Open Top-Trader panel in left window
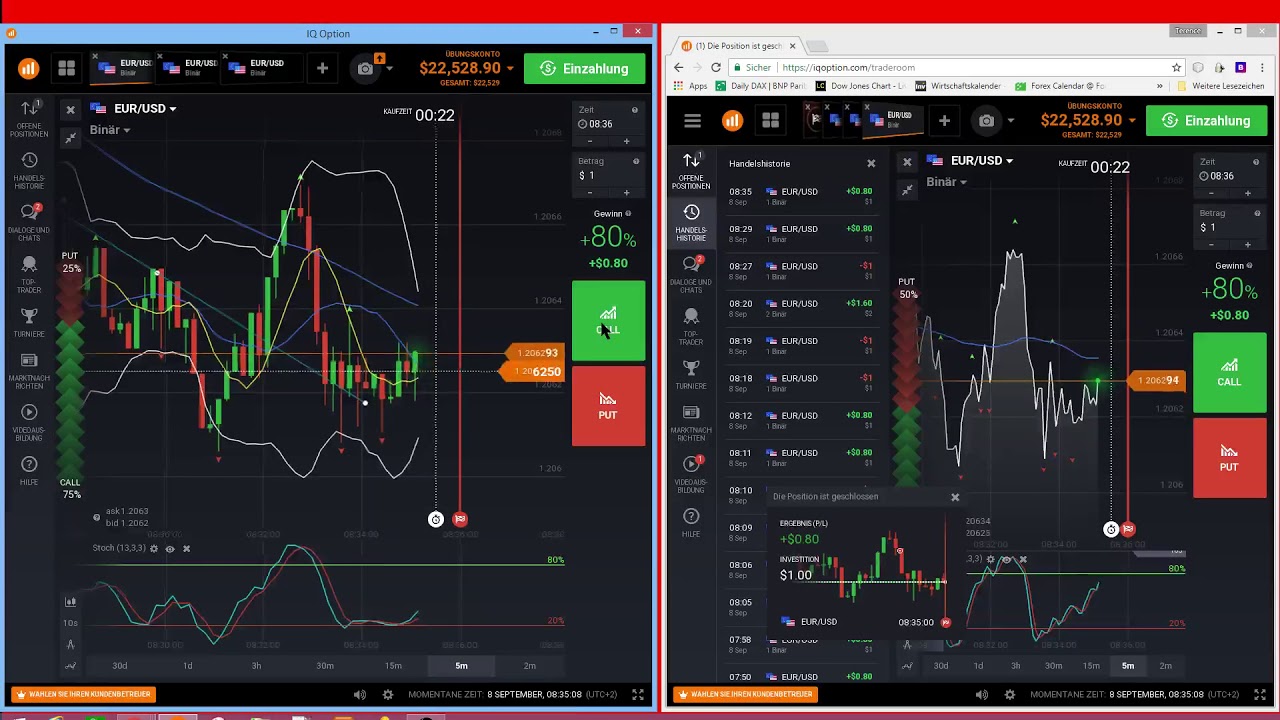This screenshot has width=1280, height=720. [29, 275]
